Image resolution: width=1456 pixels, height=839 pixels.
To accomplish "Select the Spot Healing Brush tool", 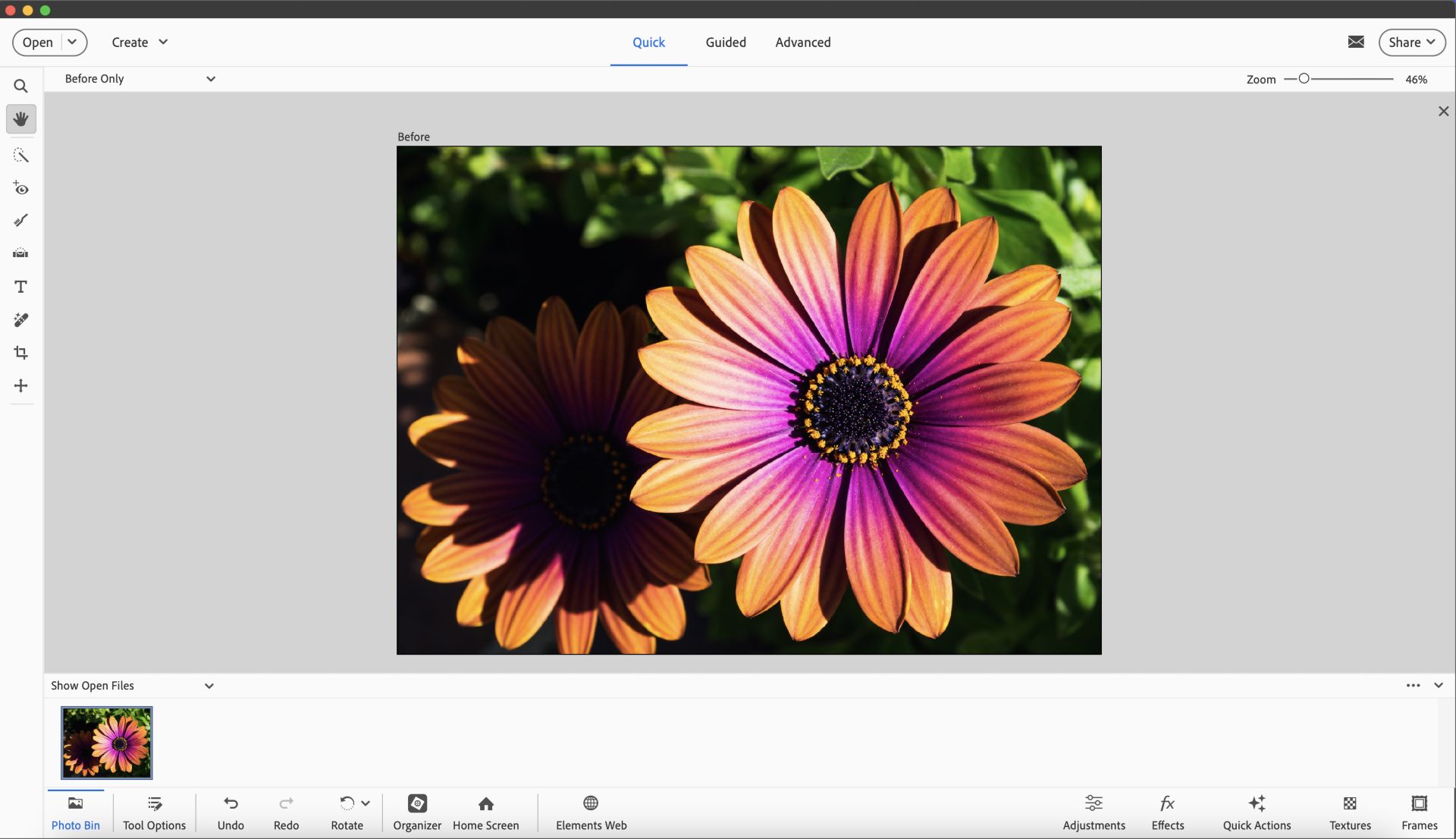I will click(20, 320).
